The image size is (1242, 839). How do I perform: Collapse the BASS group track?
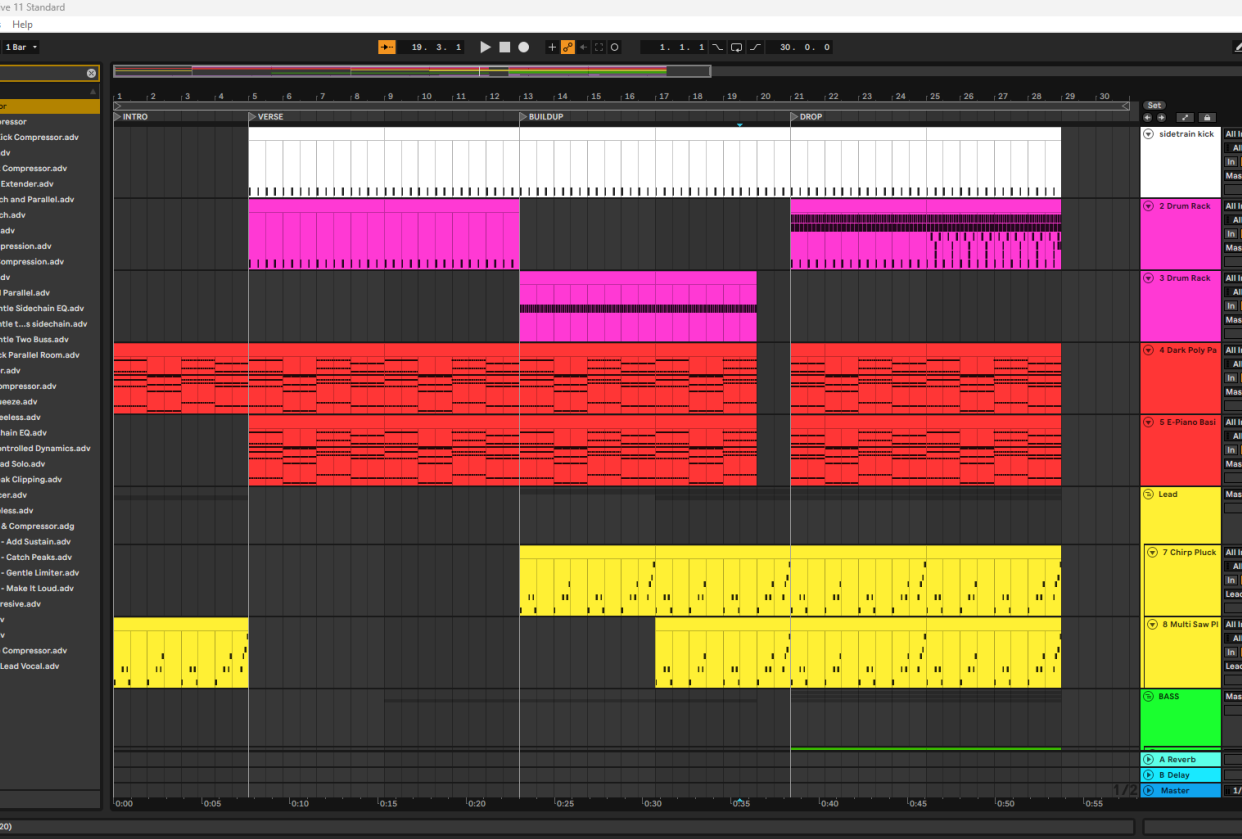tap(1149, 696)
